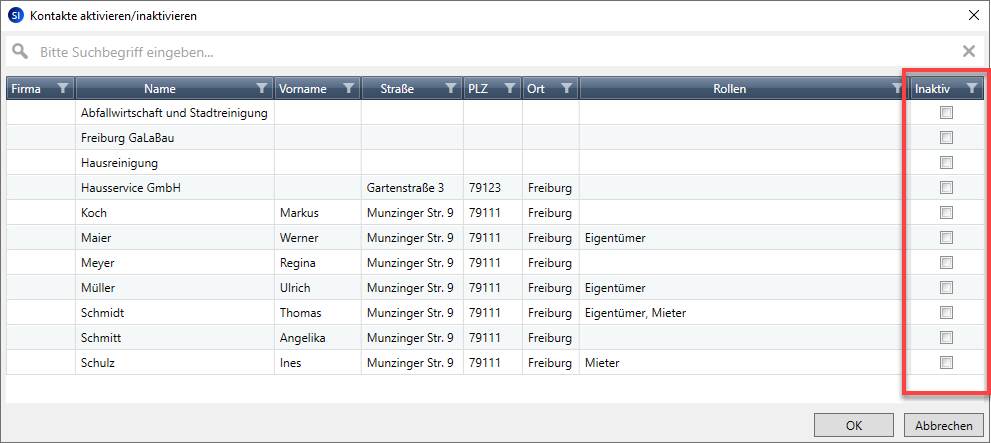Open the Ort column filter funnel
This screenshot has width=991, height=443.
(x=566, y=88)
